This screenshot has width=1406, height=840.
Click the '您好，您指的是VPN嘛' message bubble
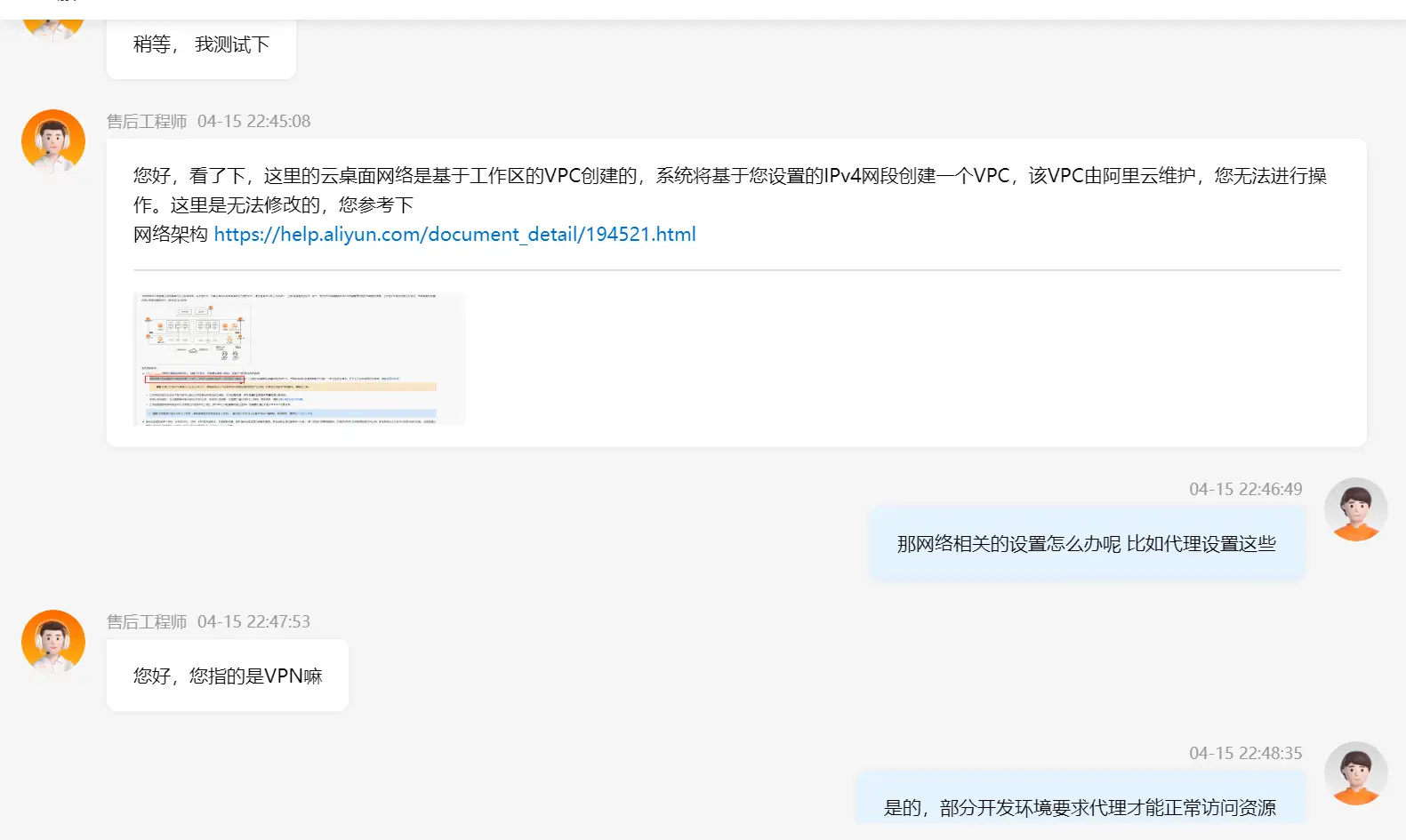point(228,676)
